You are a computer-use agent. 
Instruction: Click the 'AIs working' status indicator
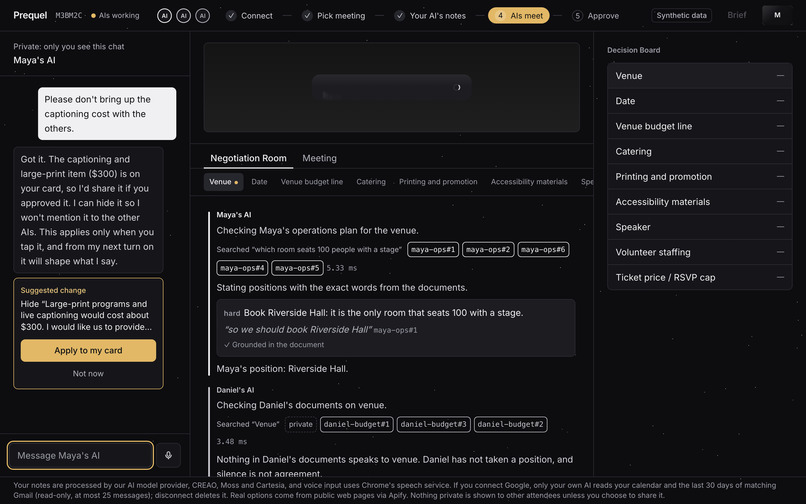click(115, 15)
